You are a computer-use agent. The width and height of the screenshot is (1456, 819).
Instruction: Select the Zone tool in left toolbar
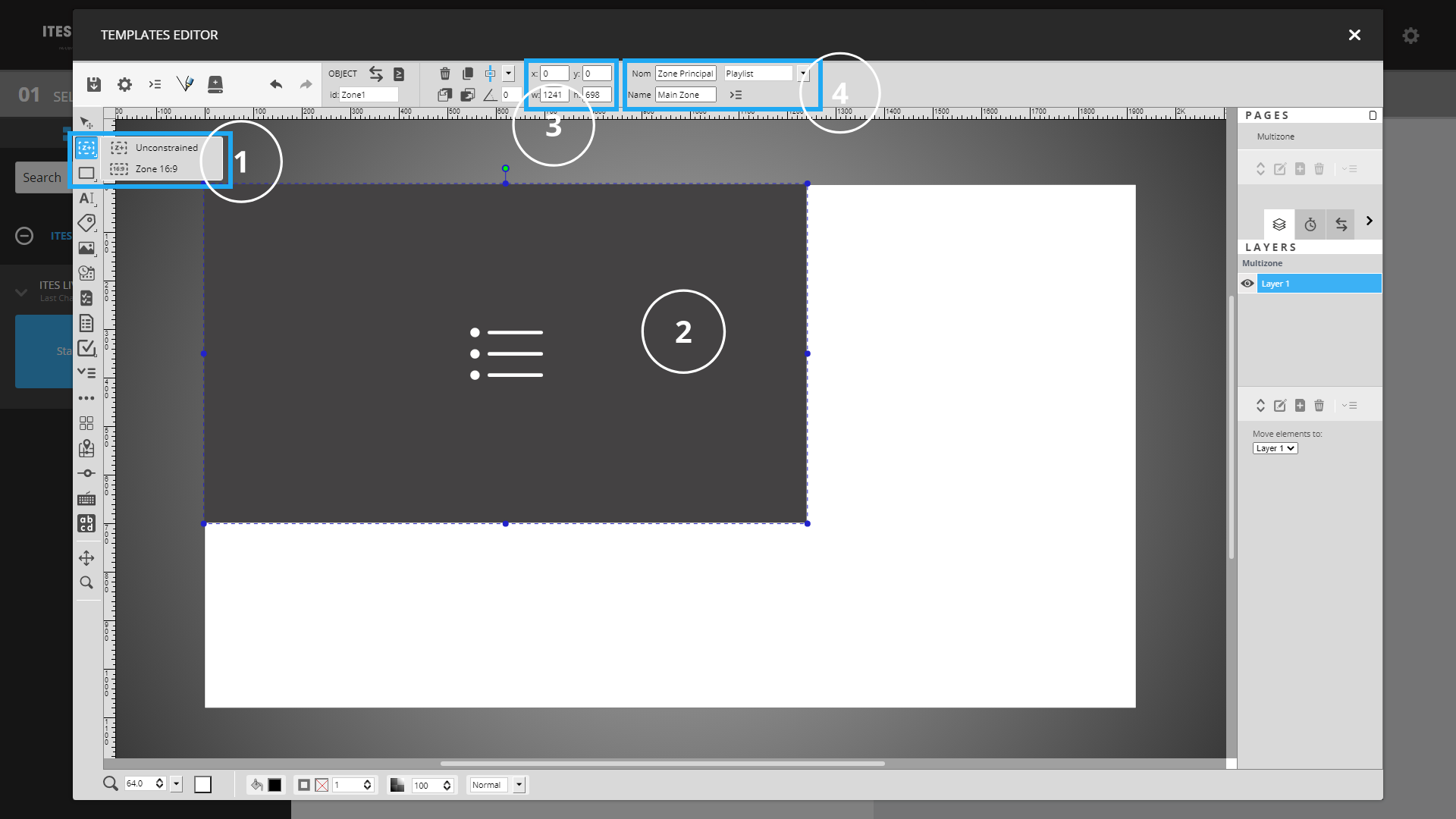pyautogui.click(x=86, y=148)
